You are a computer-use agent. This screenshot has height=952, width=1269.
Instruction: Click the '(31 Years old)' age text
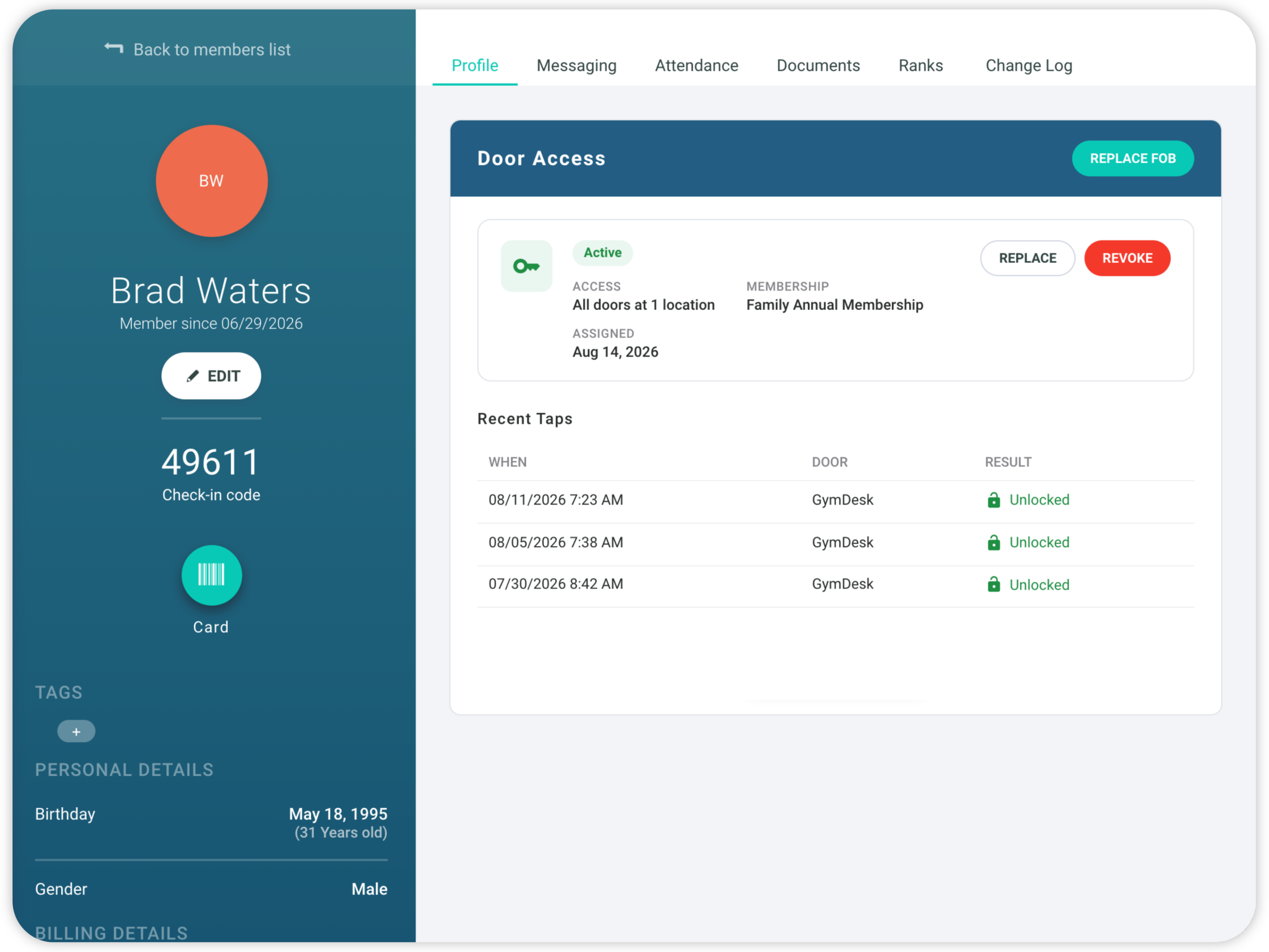point(341,833)
